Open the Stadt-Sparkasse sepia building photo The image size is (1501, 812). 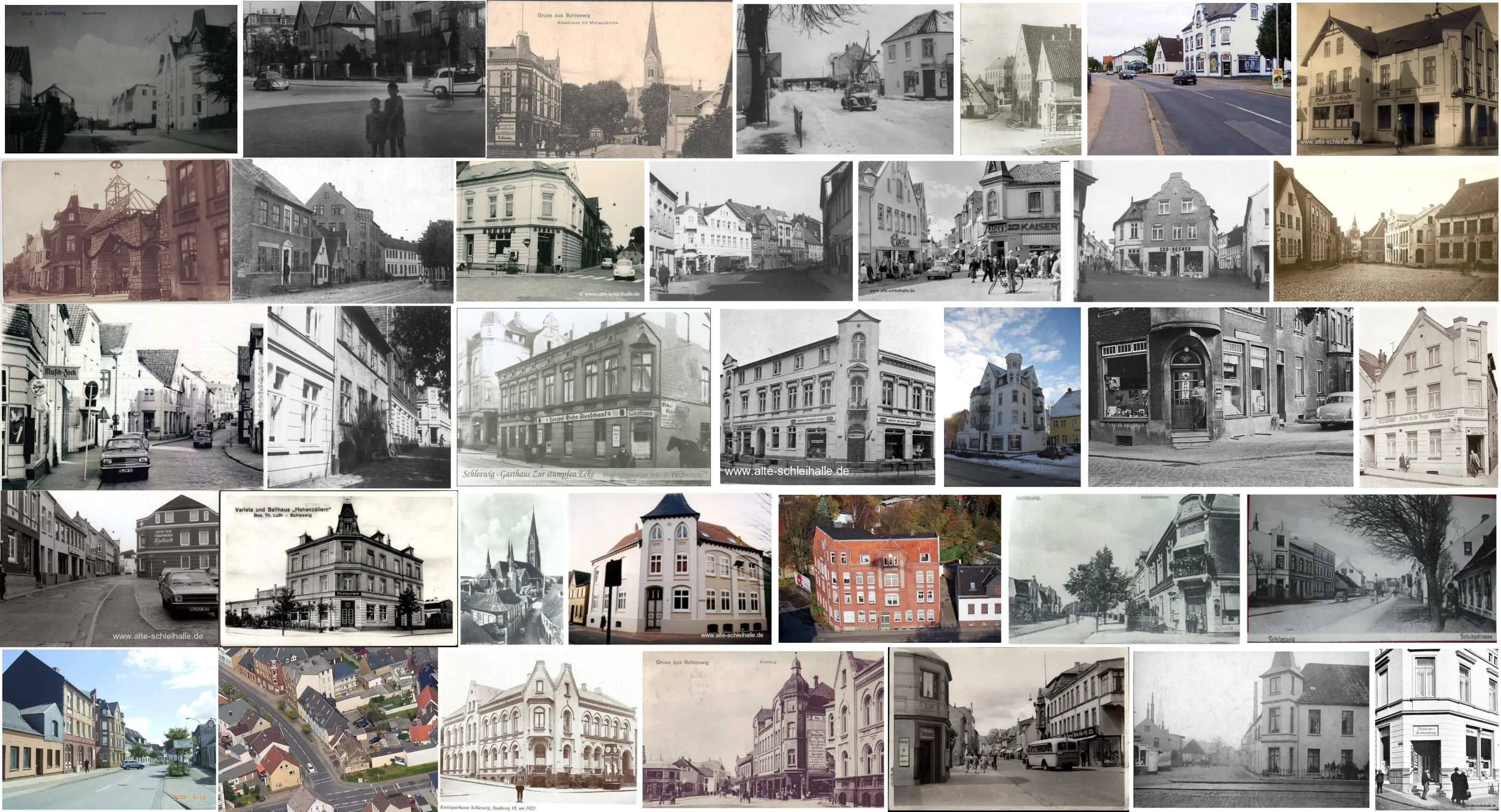pos(1397,78)
